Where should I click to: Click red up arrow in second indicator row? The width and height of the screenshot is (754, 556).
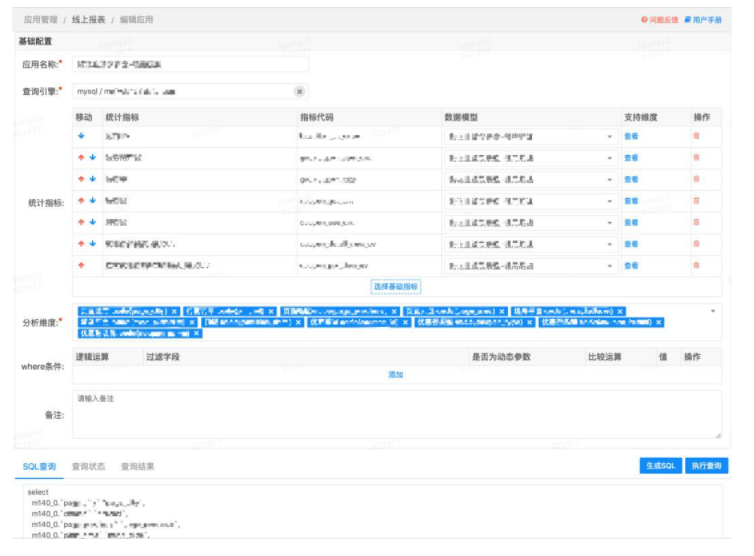[81, 157]
